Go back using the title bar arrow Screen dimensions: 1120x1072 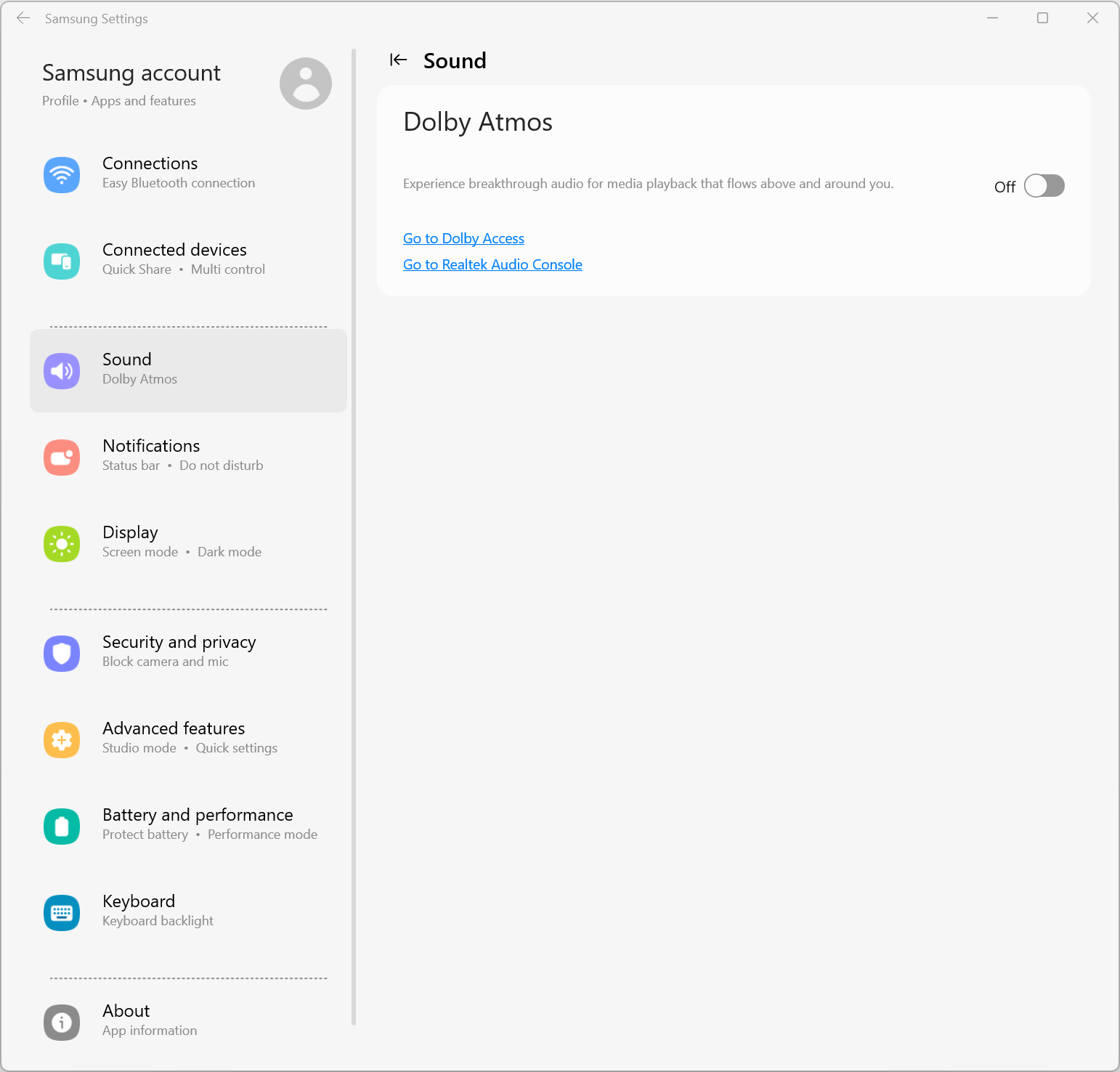23,18
